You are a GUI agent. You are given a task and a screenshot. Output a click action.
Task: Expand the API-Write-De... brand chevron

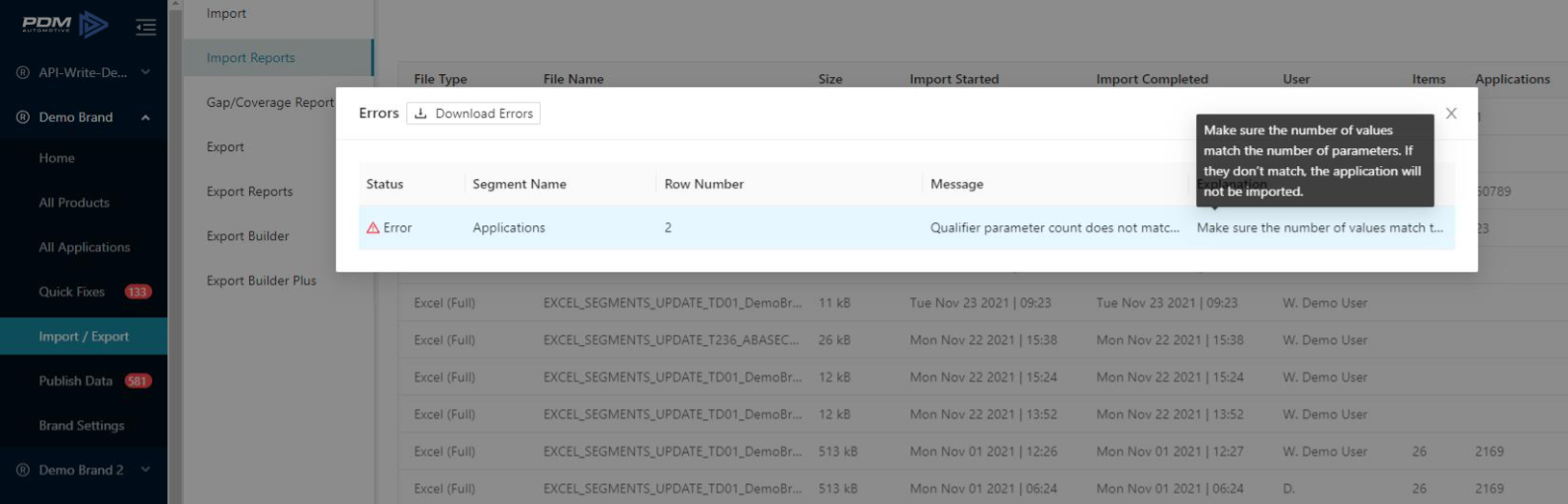(x=145, y=72)
